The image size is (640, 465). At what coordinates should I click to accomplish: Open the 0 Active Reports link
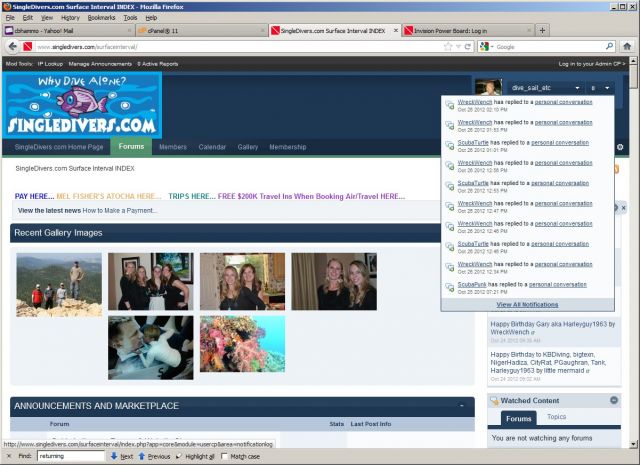[x=158, y=64]
